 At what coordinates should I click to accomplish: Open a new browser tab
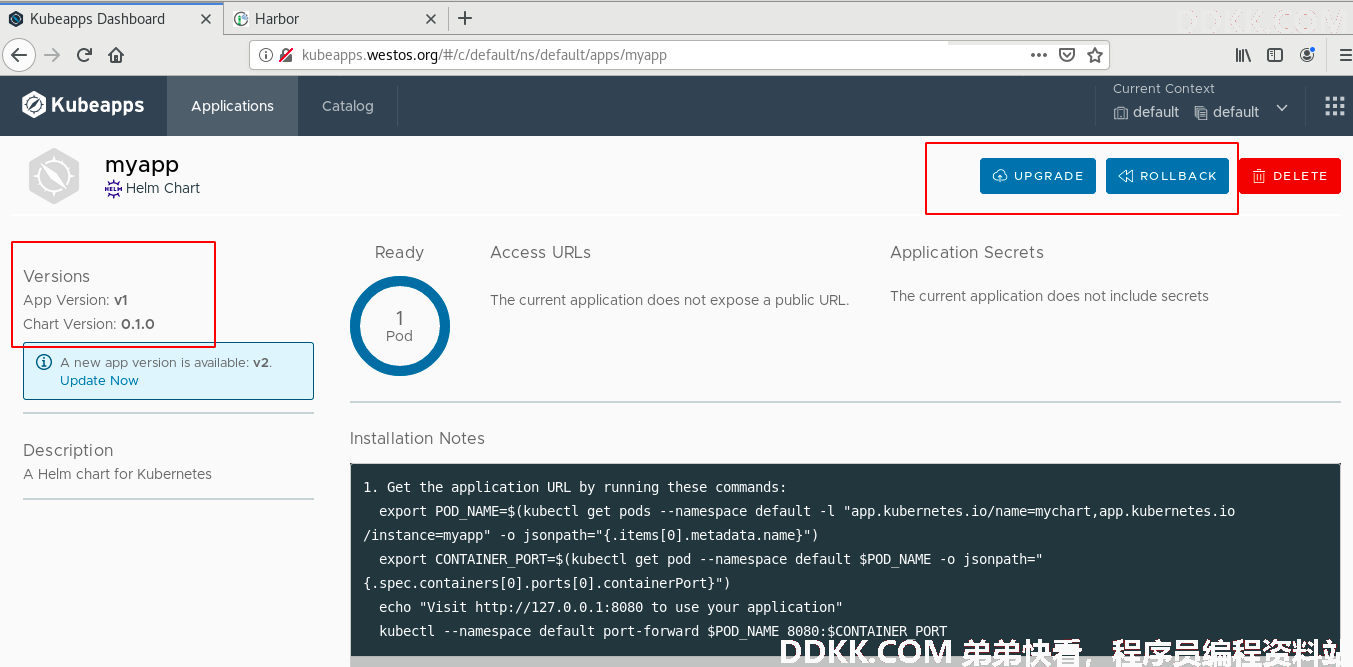(465, 18)
